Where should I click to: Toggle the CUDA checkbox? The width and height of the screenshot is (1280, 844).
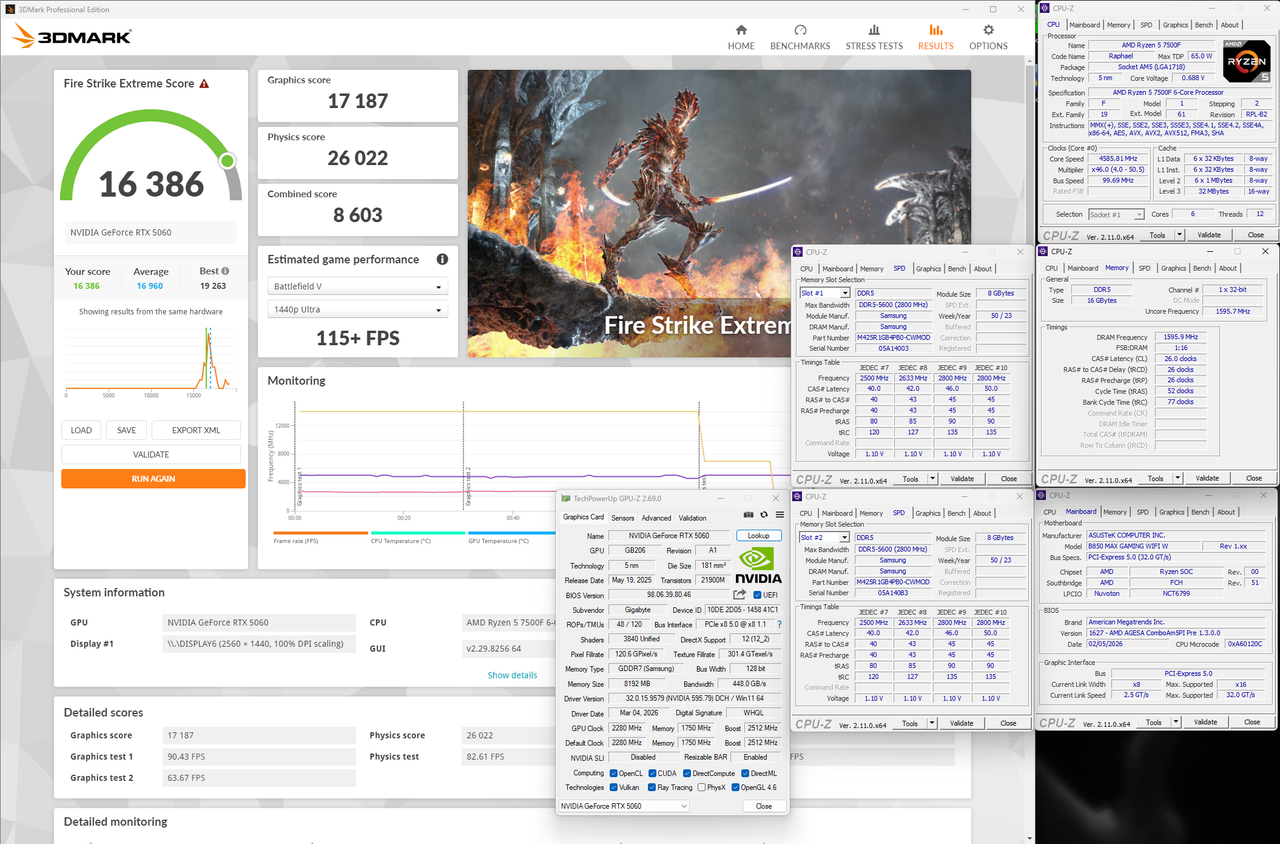pyautogui.click(x=652, y=773)
